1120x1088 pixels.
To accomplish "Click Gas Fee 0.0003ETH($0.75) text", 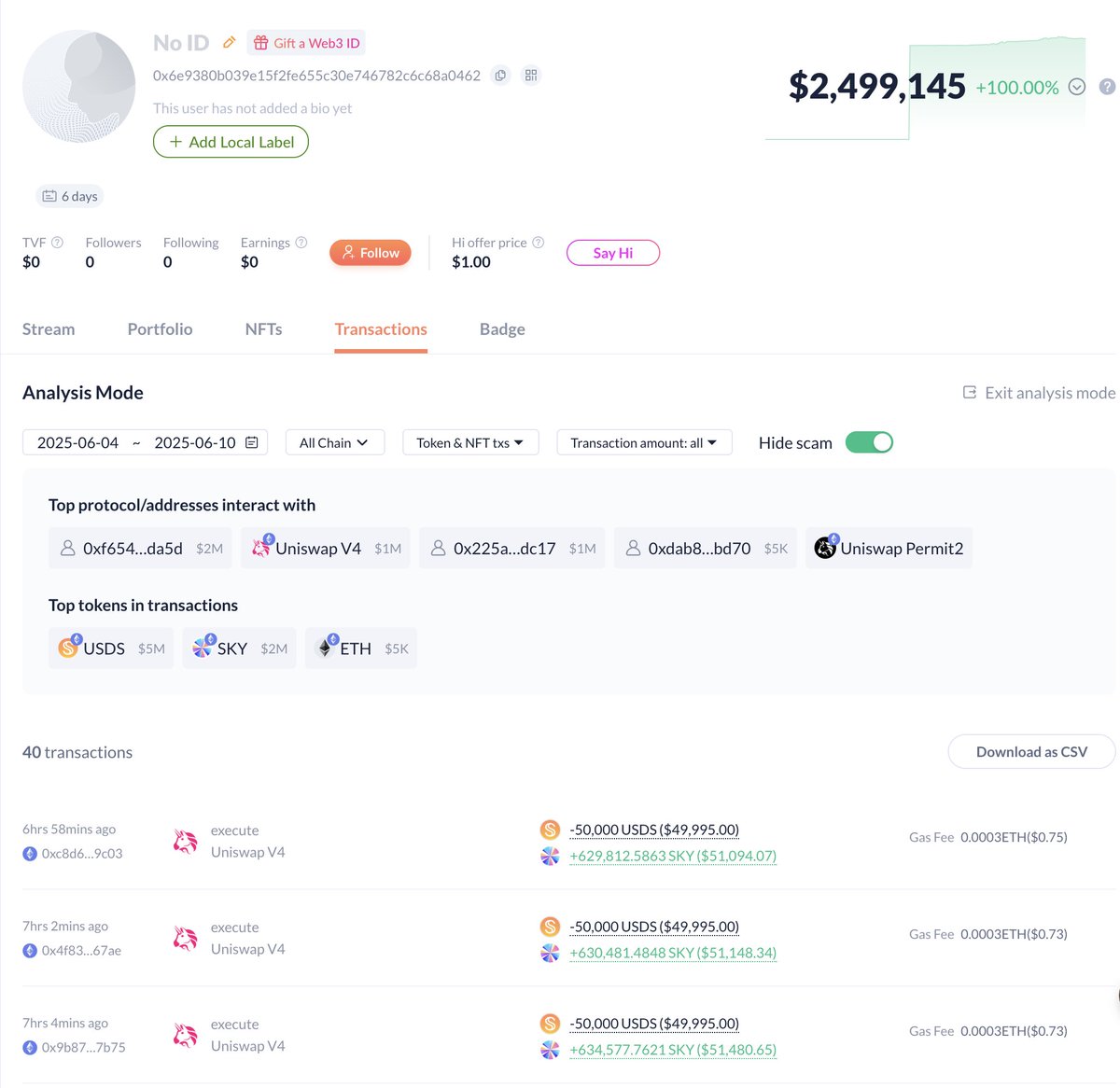I will (x=988, y=837).
